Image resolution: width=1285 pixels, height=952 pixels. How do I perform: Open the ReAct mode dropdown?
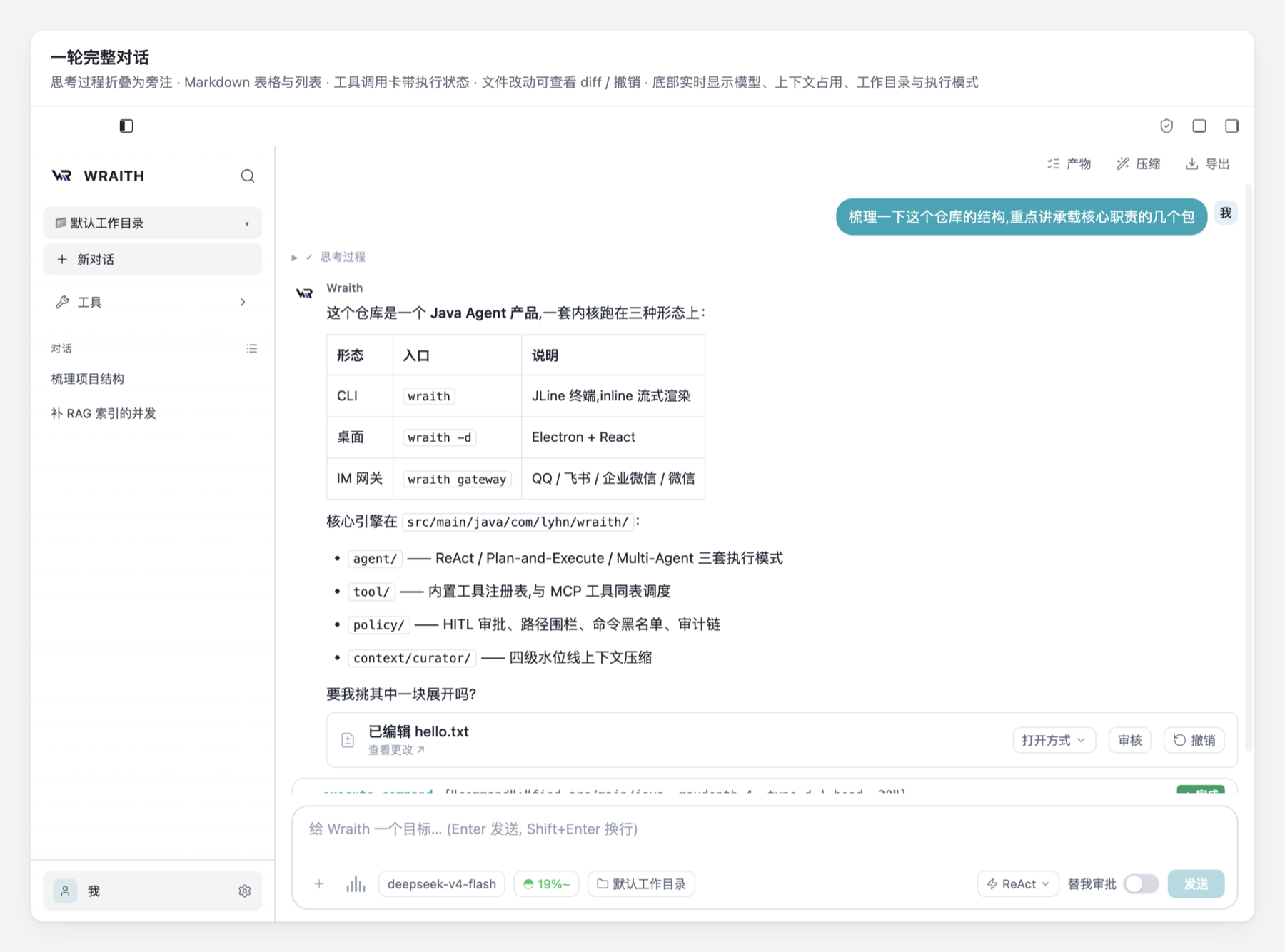[1018, 884]
